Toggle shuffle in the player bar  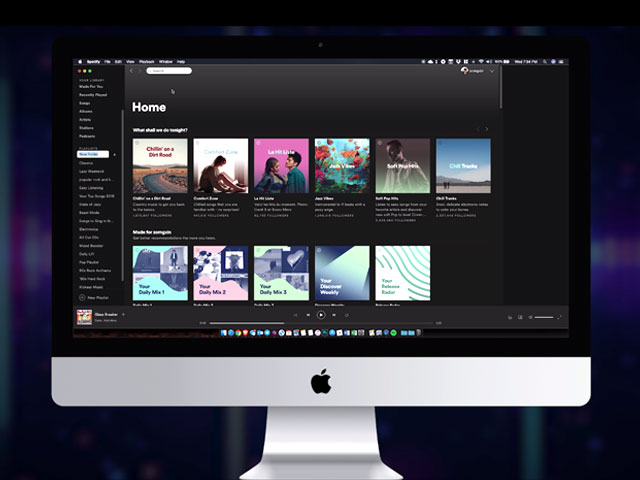pyautogui.click(x=296, y=315)
